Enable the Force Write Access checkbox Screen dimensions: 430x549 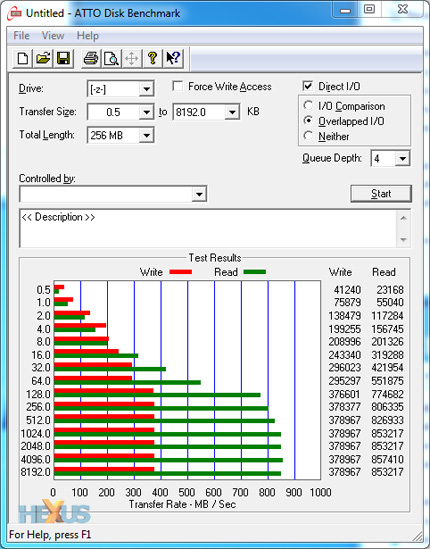point(178,86)
